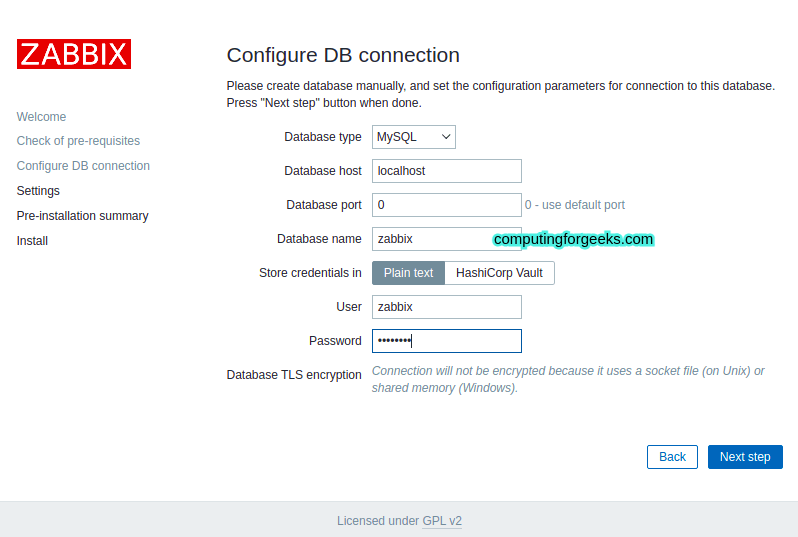Image resolution: width=798 pixels, height=537 pixels.
Task: Click the Database name input field
Action: tap(447, 239)
